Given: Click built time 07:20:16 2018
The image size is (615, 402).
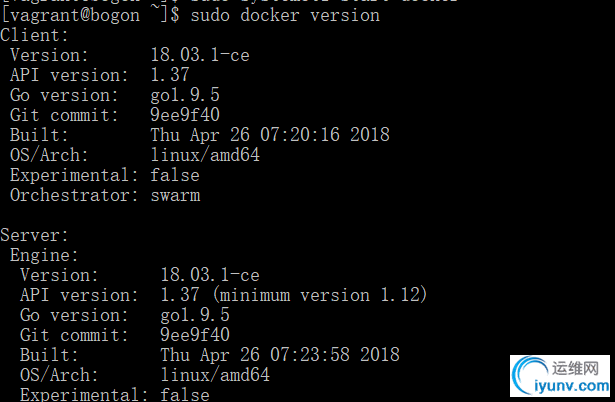Looking at the screenshot, I should point(325,135).
